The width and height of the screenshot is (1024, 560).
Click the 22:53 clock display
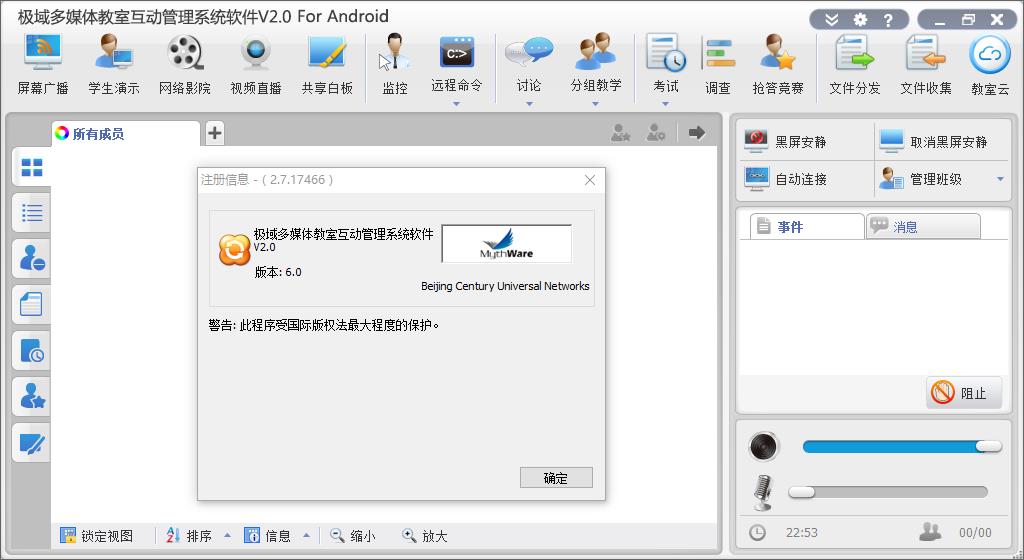(801, 533)
